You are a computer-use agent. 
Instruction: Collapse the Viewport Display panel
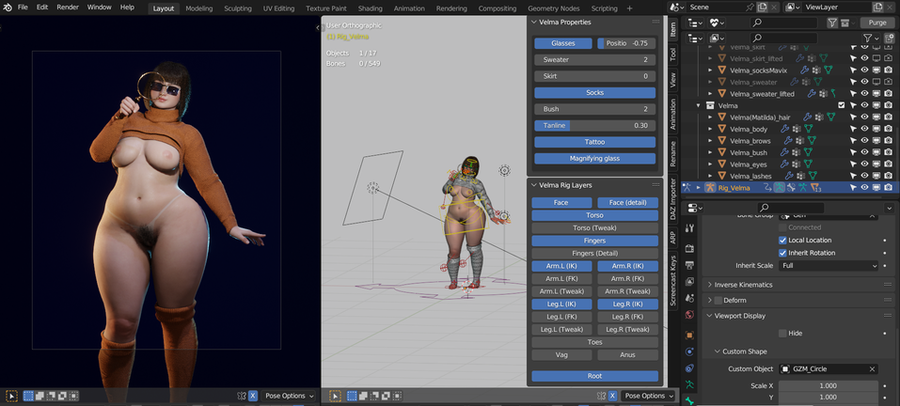(710, 316)
